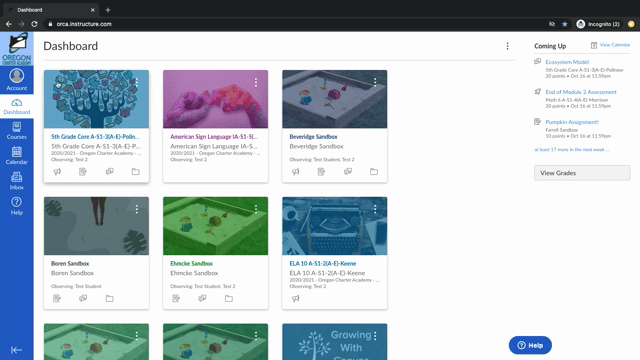
Task: Open files folder icon on Ehmcke Sandbox card
Action: pos(229,298)
